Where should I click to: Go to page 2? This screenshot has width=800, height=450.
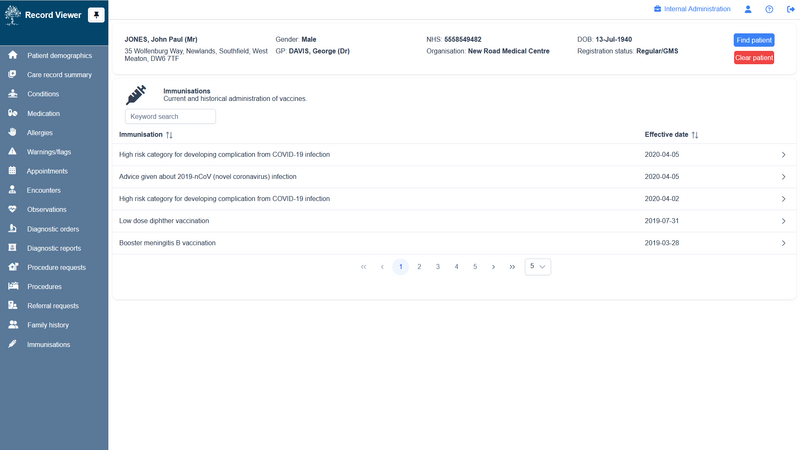point(419,267)
